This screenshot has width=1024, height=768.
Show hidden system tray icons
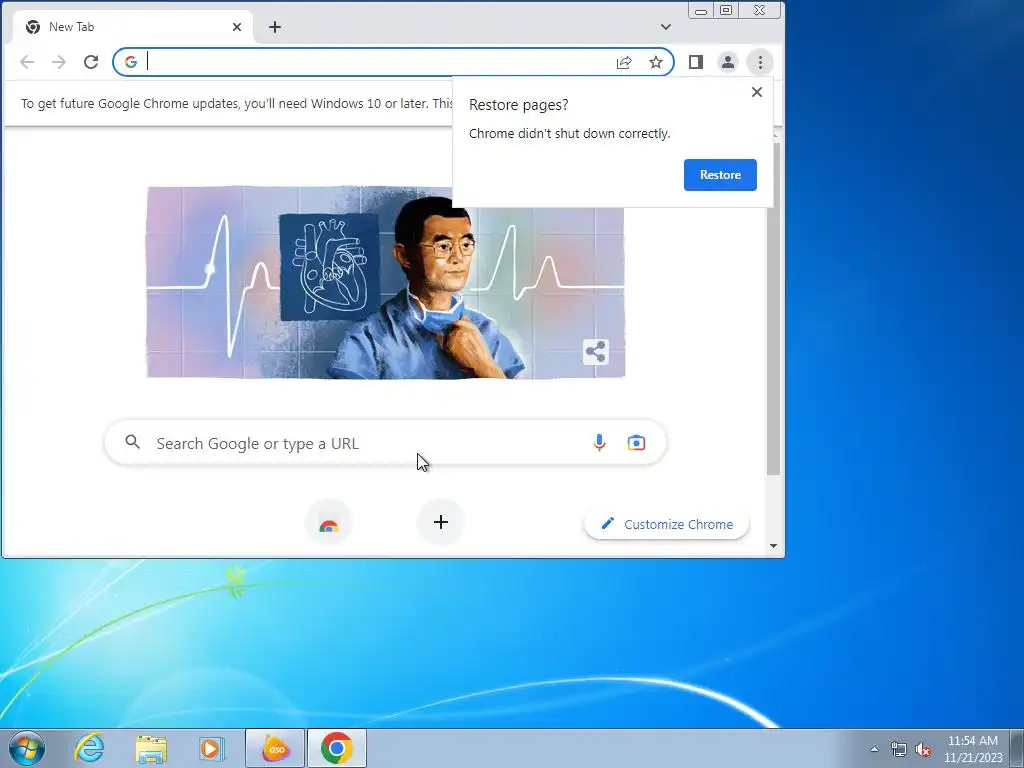[x=874, y=749]
